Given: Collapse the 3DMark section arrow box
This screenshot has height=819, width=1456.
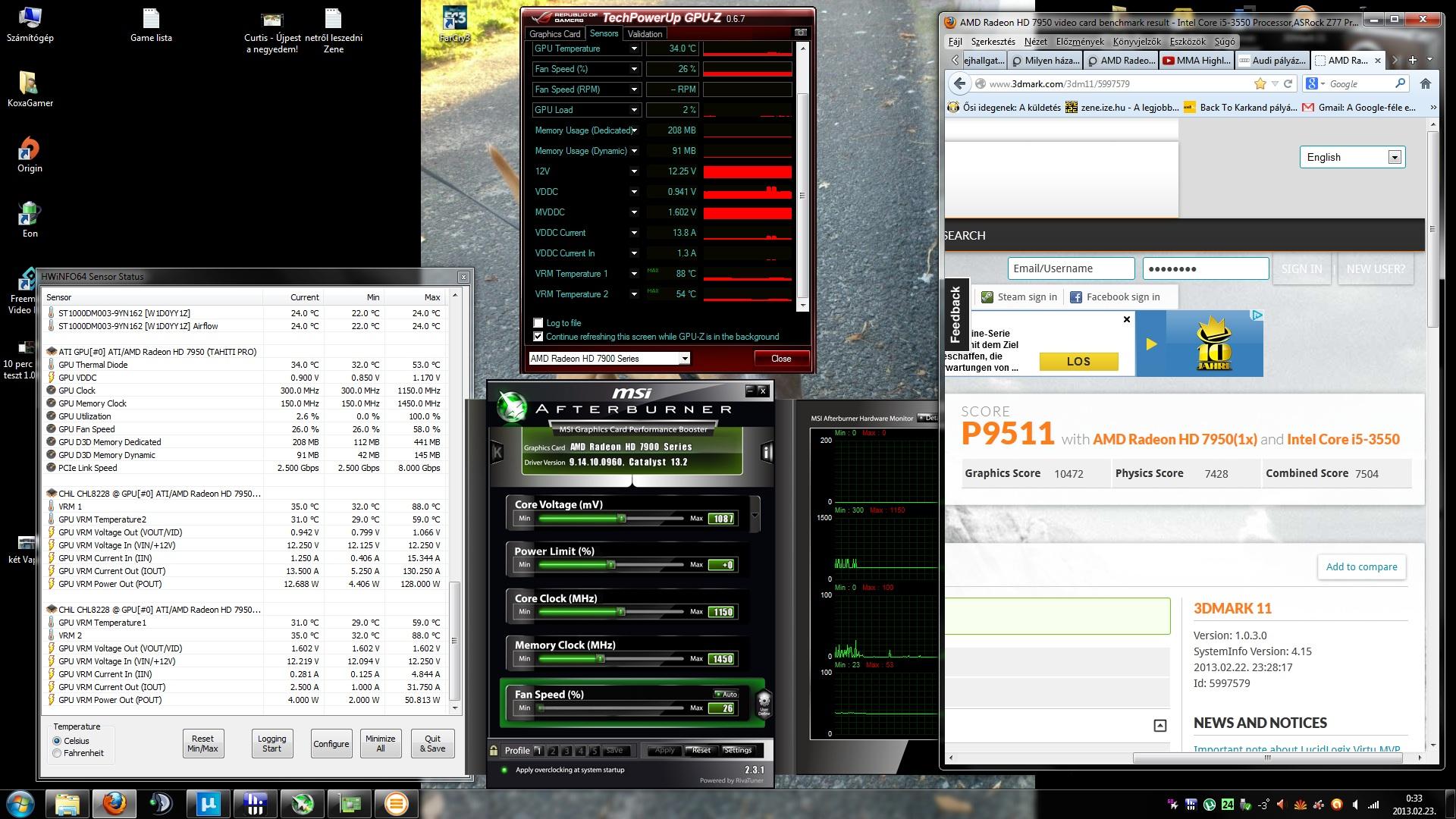Looking at the screenshot, I should 1160,726.
